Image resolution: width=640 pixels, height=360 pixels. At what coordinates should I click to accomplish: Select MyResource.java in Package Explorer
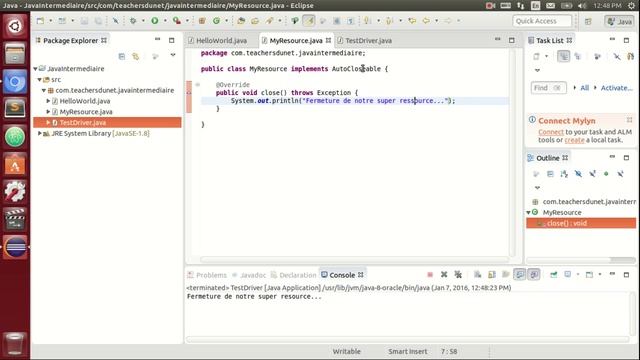pyautogui.click(x=86, y=112)
